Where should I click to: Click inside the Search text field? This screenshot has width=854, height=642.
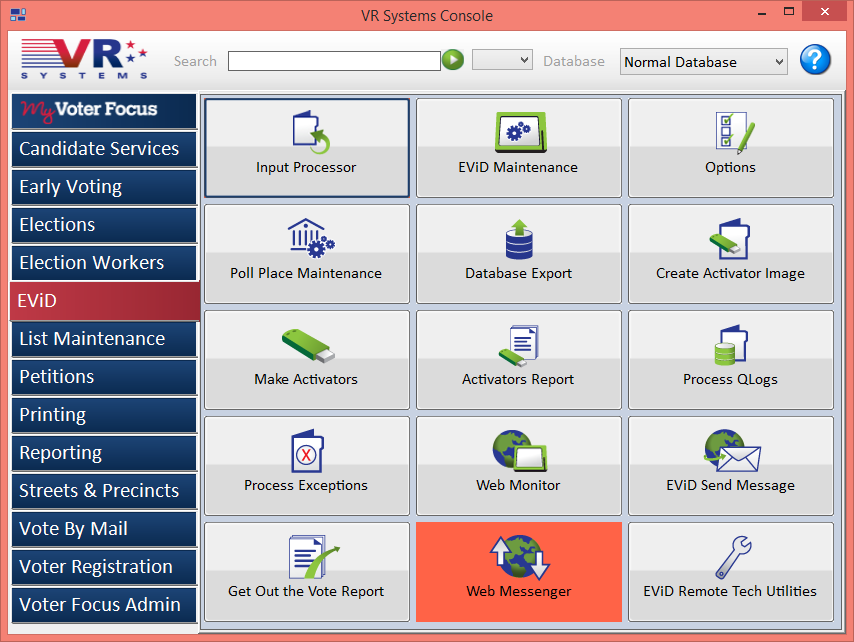click(x=334, y=61)
